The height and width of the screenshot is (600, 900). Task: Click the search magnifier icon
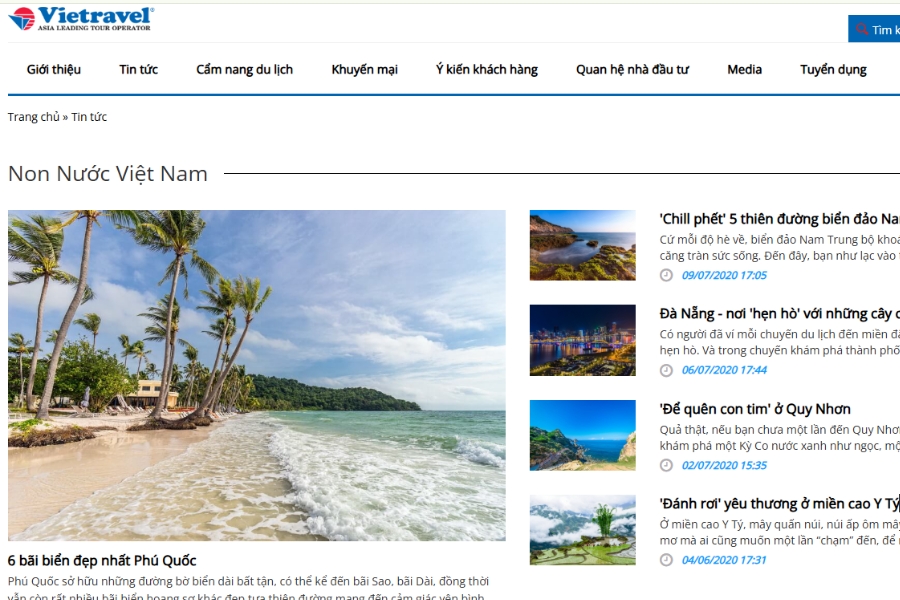click(862, 29)
